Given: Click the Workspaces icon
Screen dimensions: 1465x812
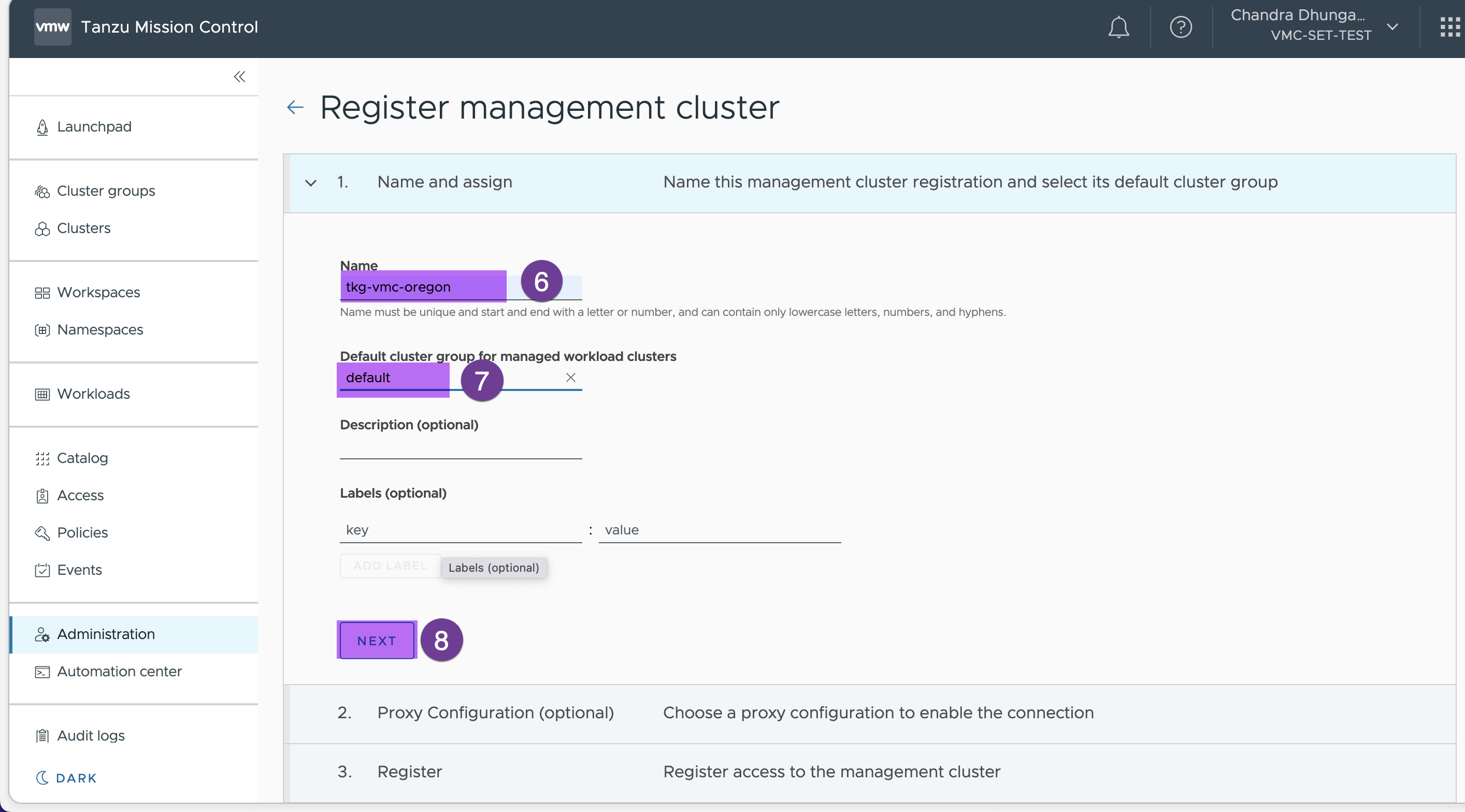Looking at the screenshot, I should 42,293.
